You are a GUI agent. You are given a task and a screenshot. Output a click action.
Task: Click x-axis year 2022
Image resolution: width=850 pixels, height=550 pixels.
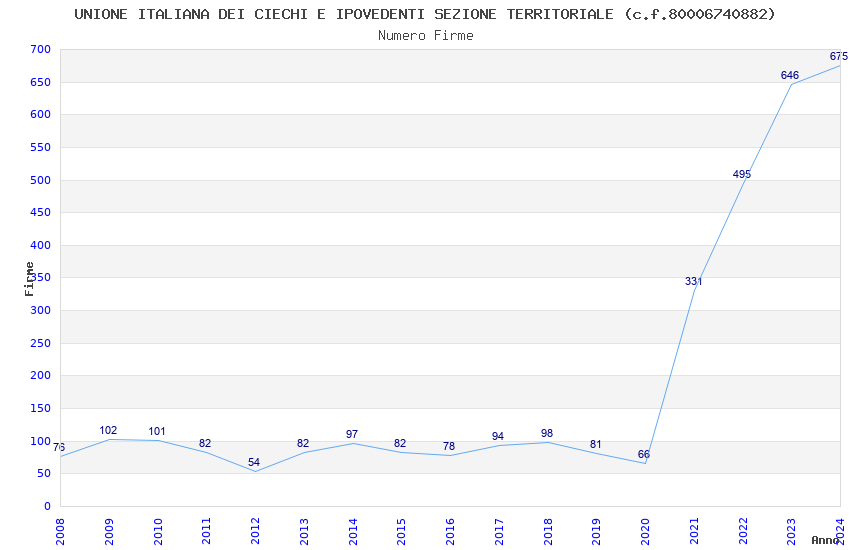[x=743, y=531]
